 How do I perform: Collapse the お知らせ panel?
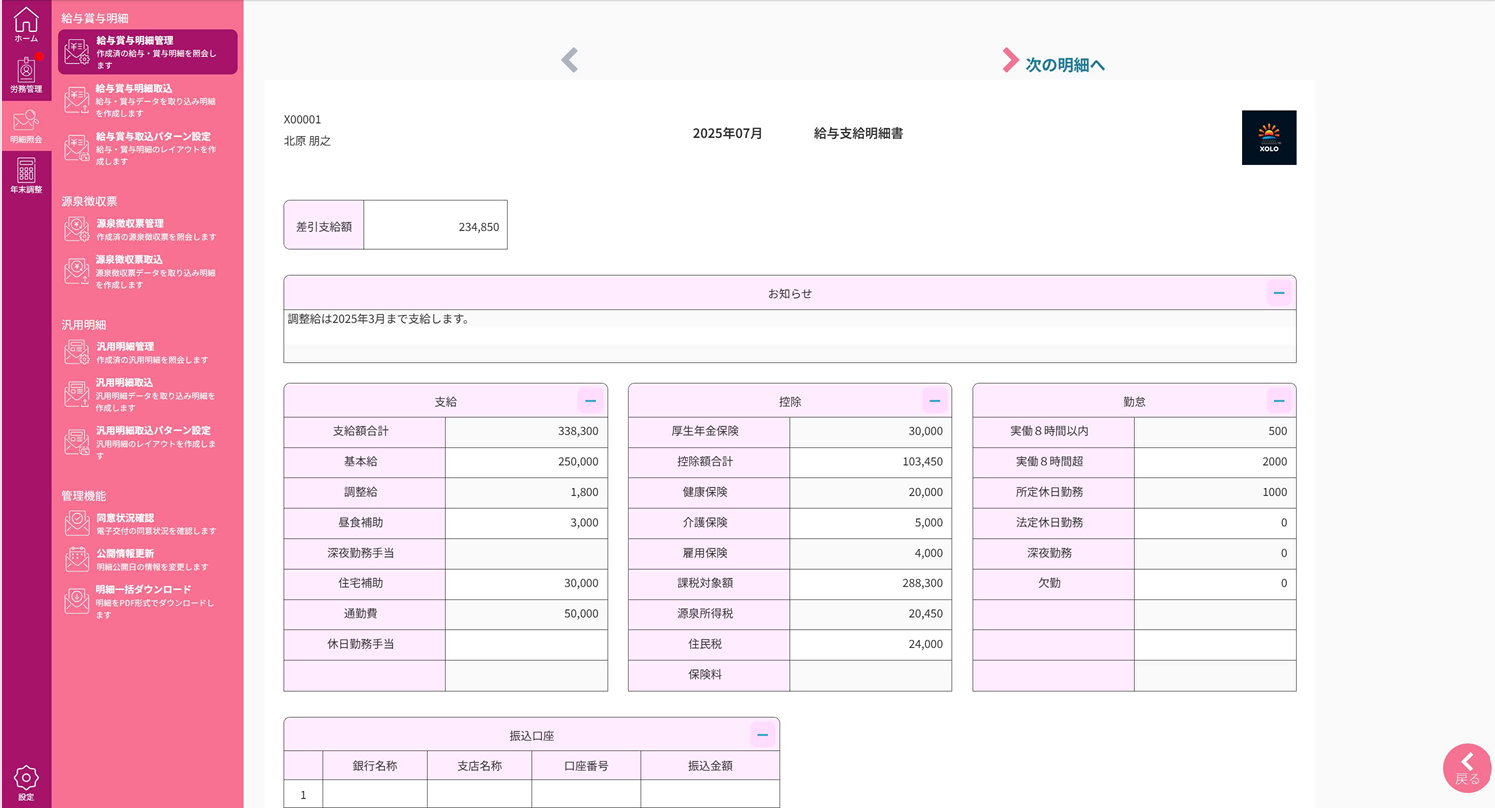coord(1279,292)
